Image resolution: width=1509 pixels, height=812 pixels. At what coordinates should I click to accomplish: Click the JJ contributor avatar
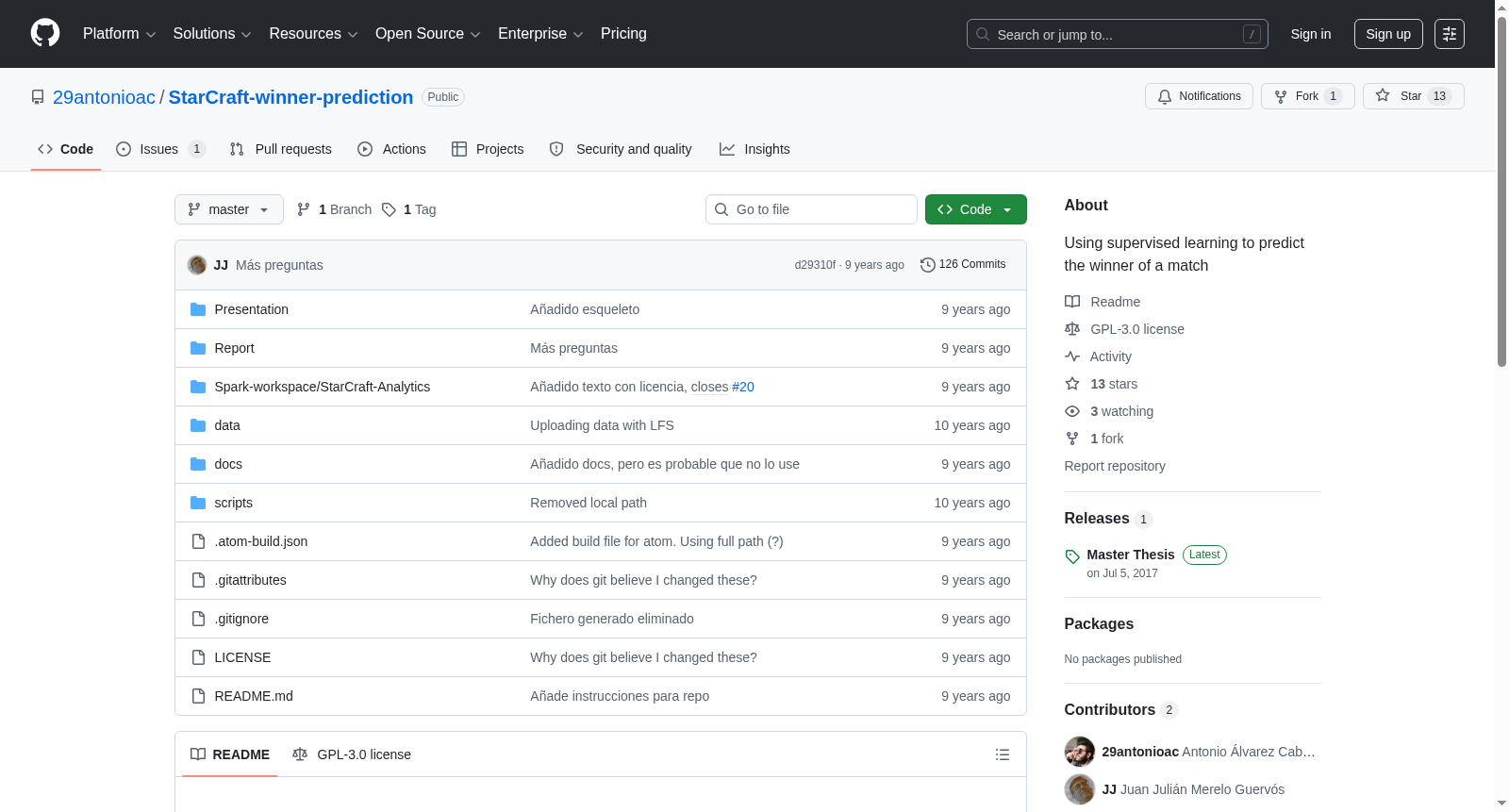pos(1080,789)
